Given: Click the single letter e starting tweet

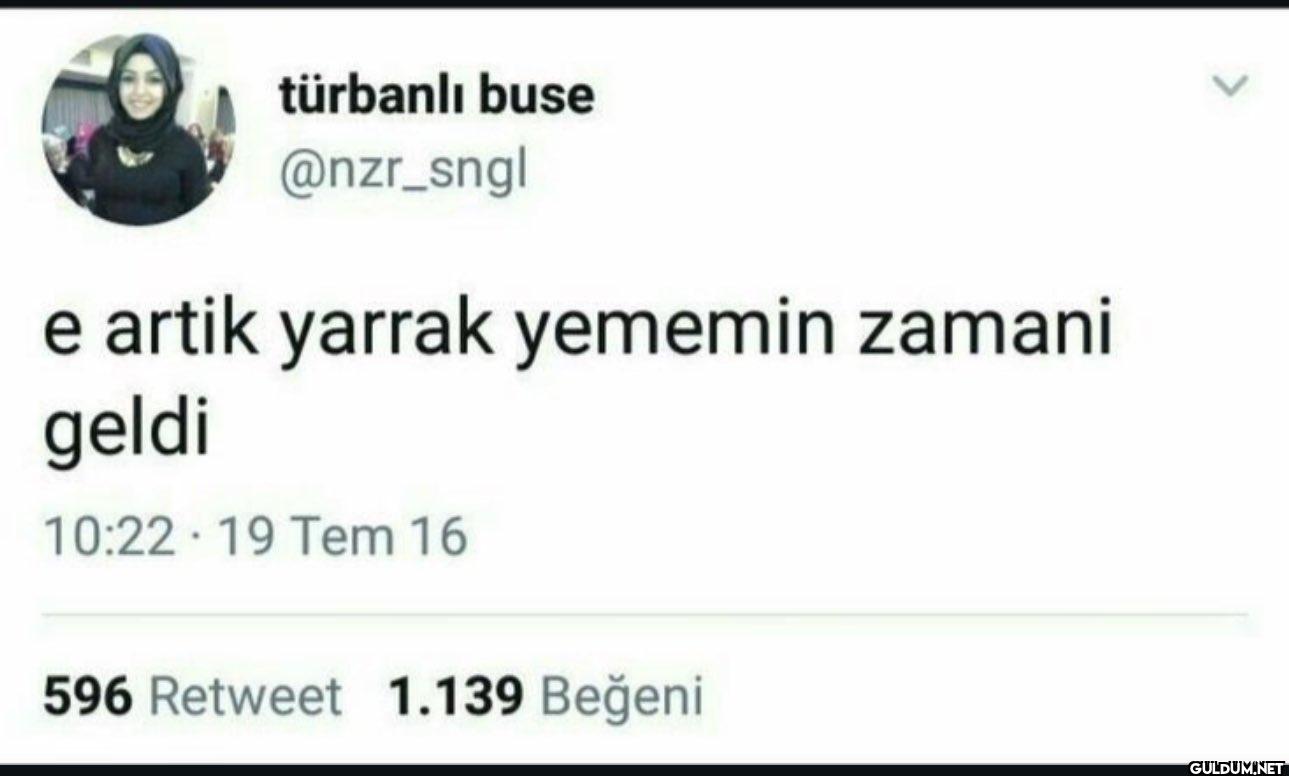Looking at the screenshot, I should click(x=62, y=338).
